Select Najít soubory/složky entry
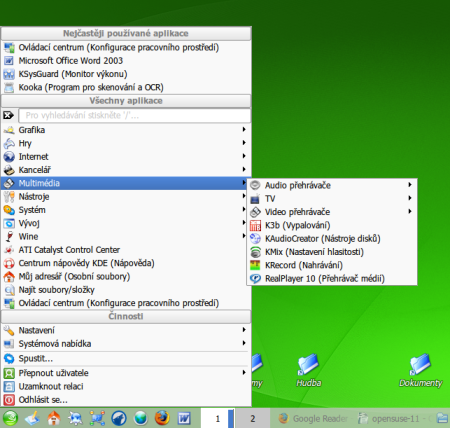The height and width of the screenshot is (428, 450). tap(126, 290)
